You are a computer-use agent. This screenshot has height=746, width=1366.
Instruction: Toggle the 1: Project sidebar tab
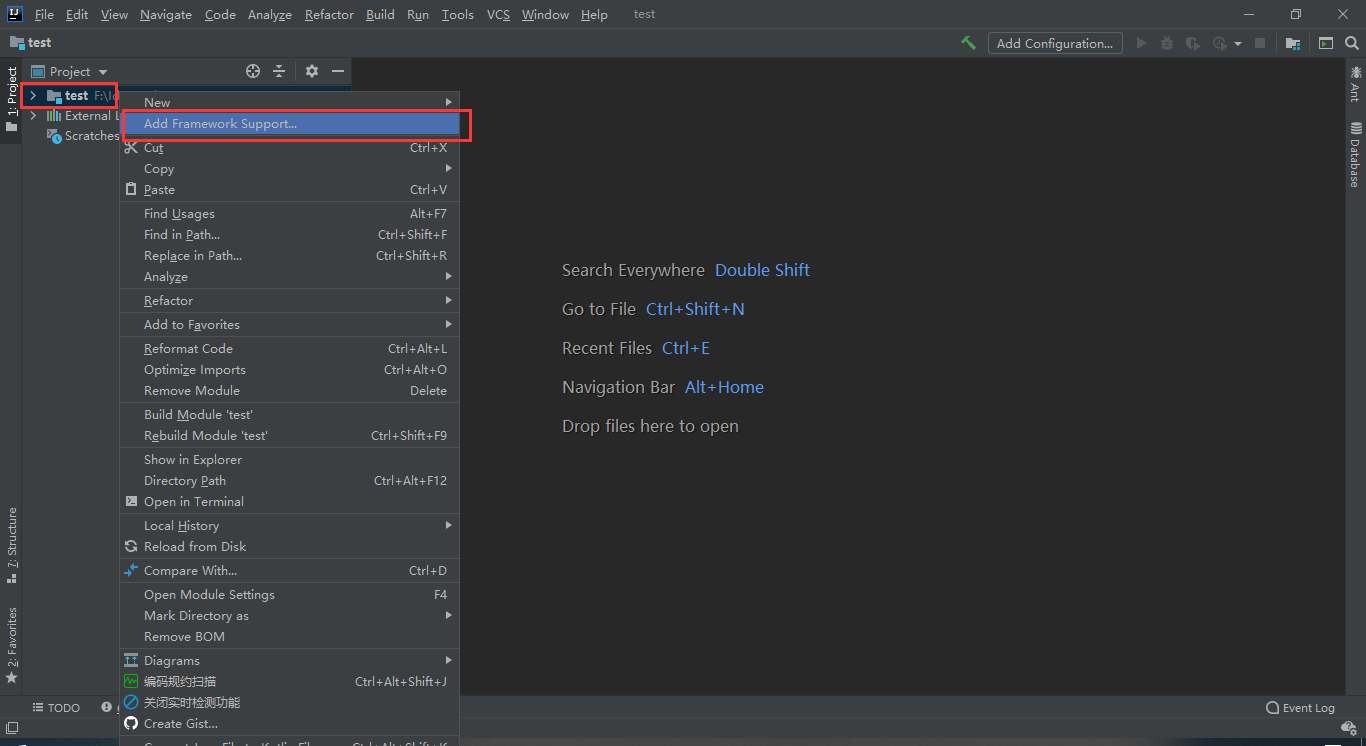coord(11,100)
